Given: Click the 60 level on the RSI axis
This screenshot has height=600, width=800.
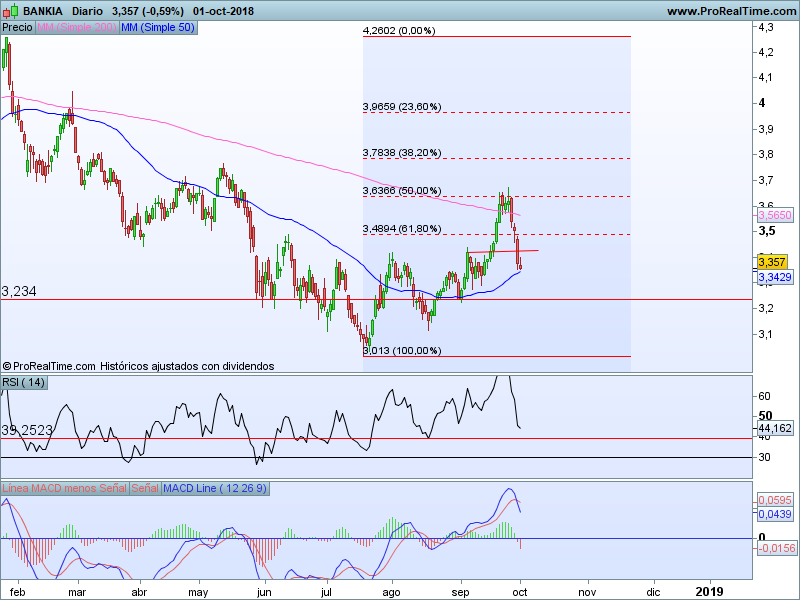Looking at the screenshot, I should tap(764, 396).
